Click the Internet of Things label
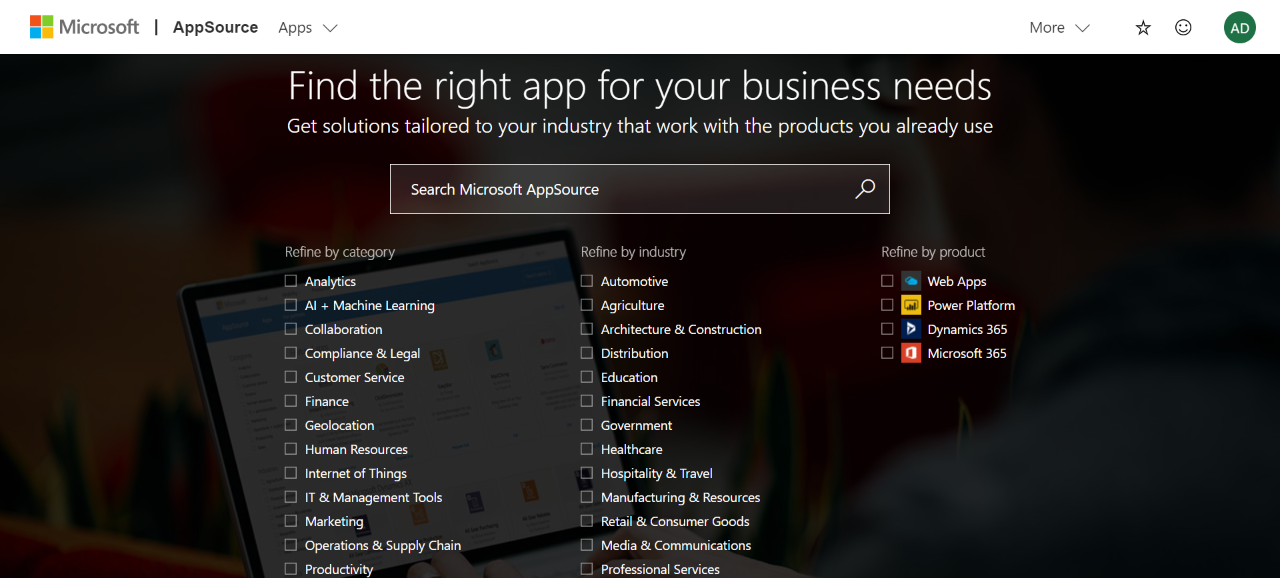Viewport: 1280px width, 578px height. click(x=356, y=474)
